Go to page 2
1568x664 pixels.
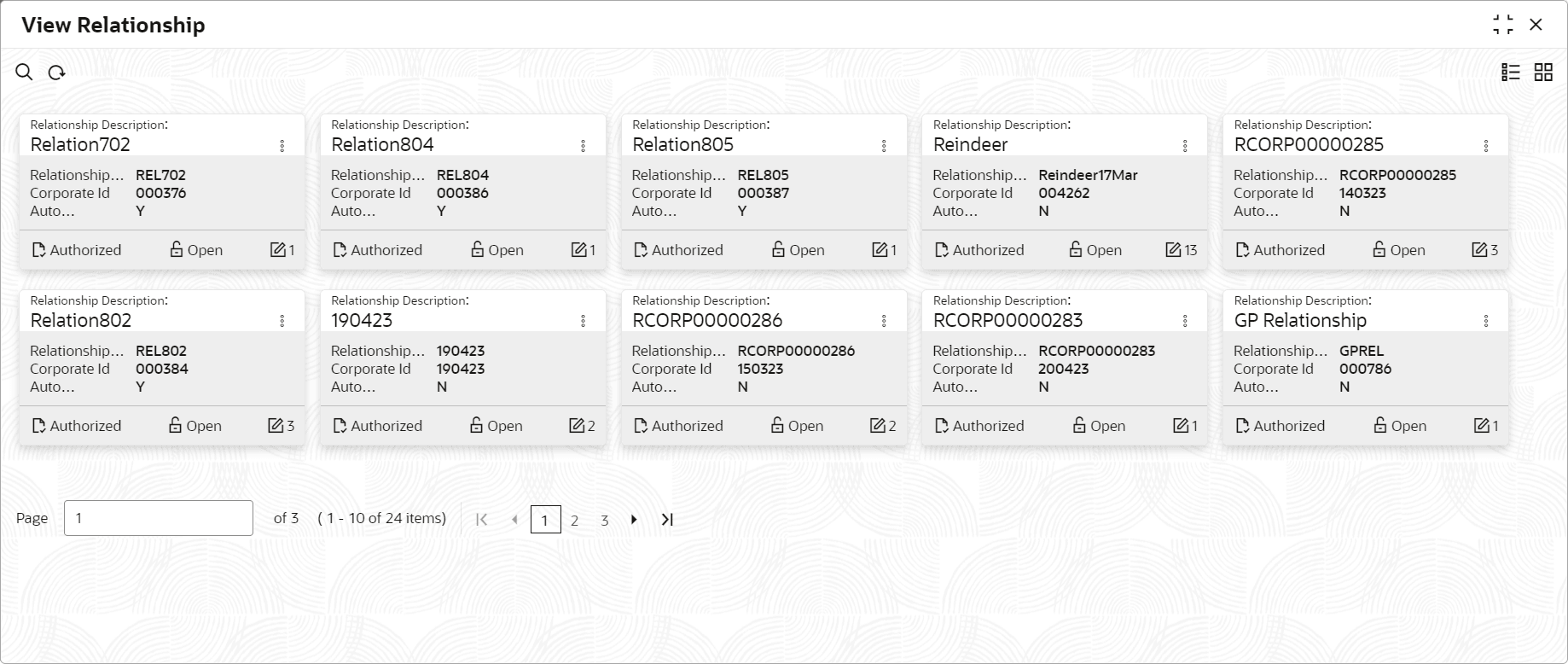coord(575,520)
